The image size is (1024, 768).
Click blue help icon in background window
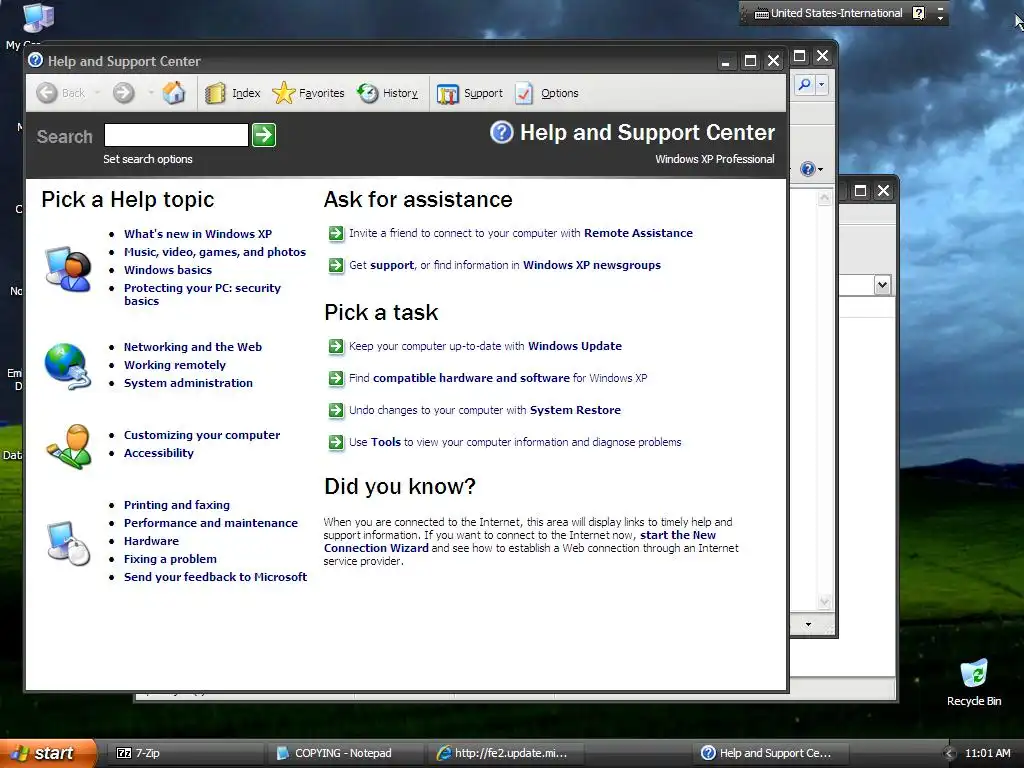808,169
